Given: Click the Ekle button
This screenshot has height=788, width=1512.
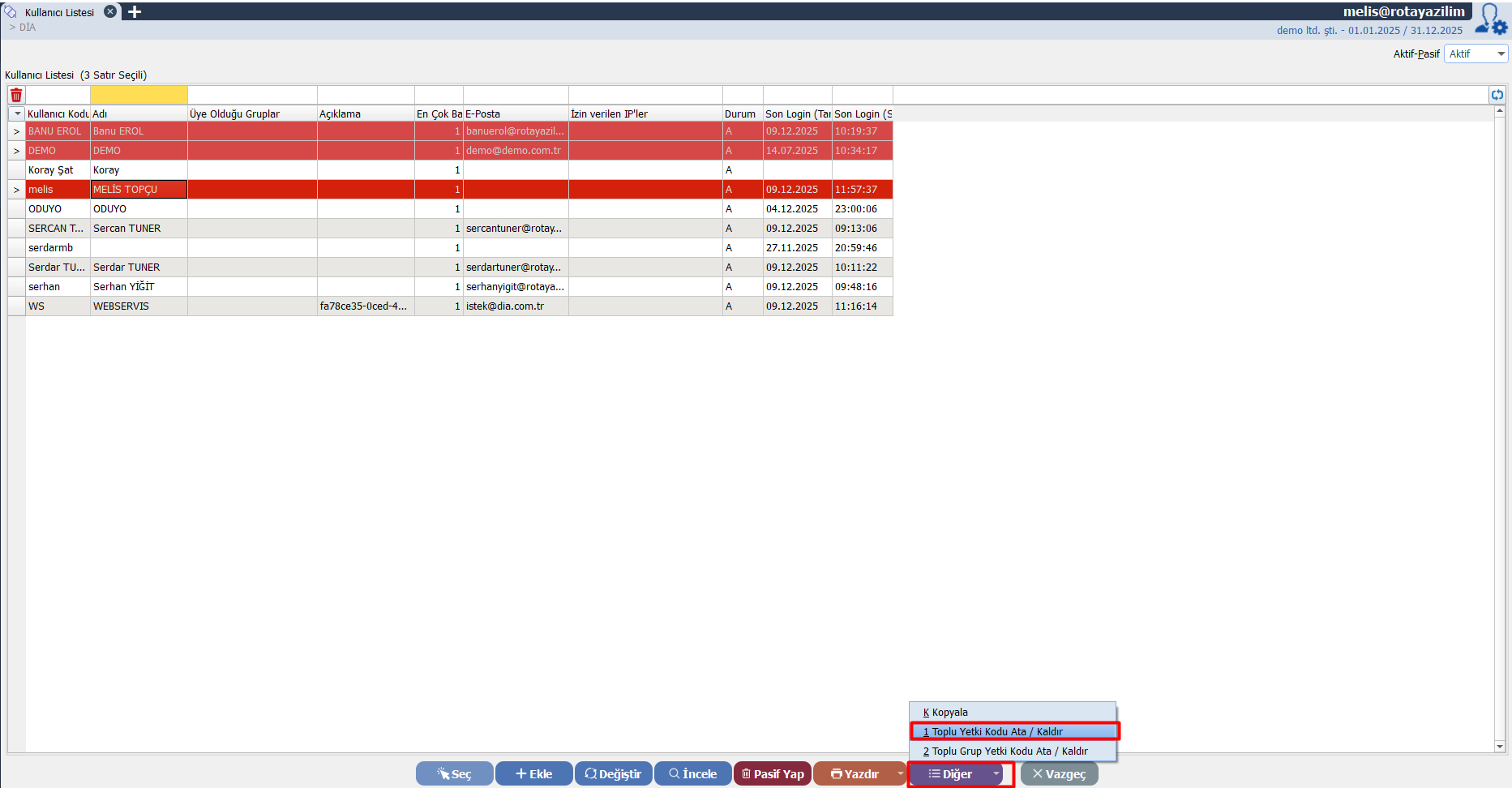Looking at the screenshot, I should 533,774.
